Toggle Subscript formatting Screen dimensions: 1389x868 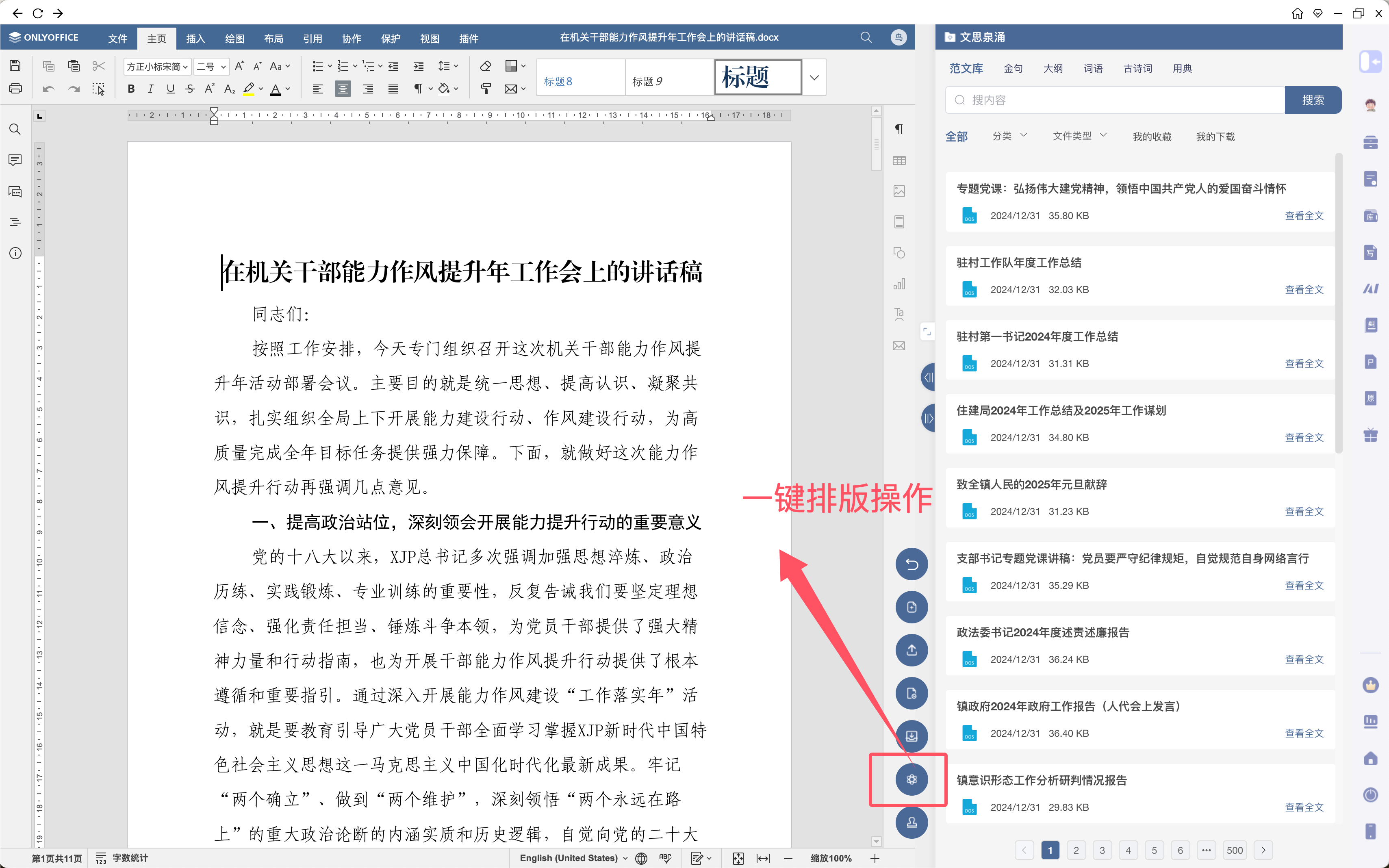tap(230, 89)
